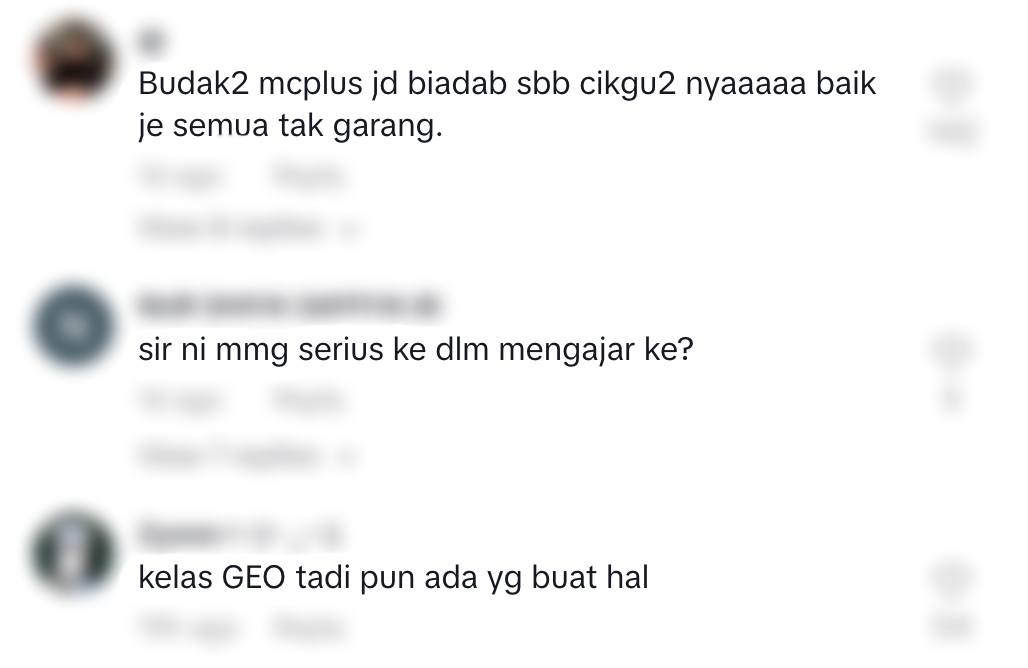The width and height of the screenshot is (1028, 668).
Task: Reply to the 'sir ni mmg serius' comment
Action: tap(309, 401)
